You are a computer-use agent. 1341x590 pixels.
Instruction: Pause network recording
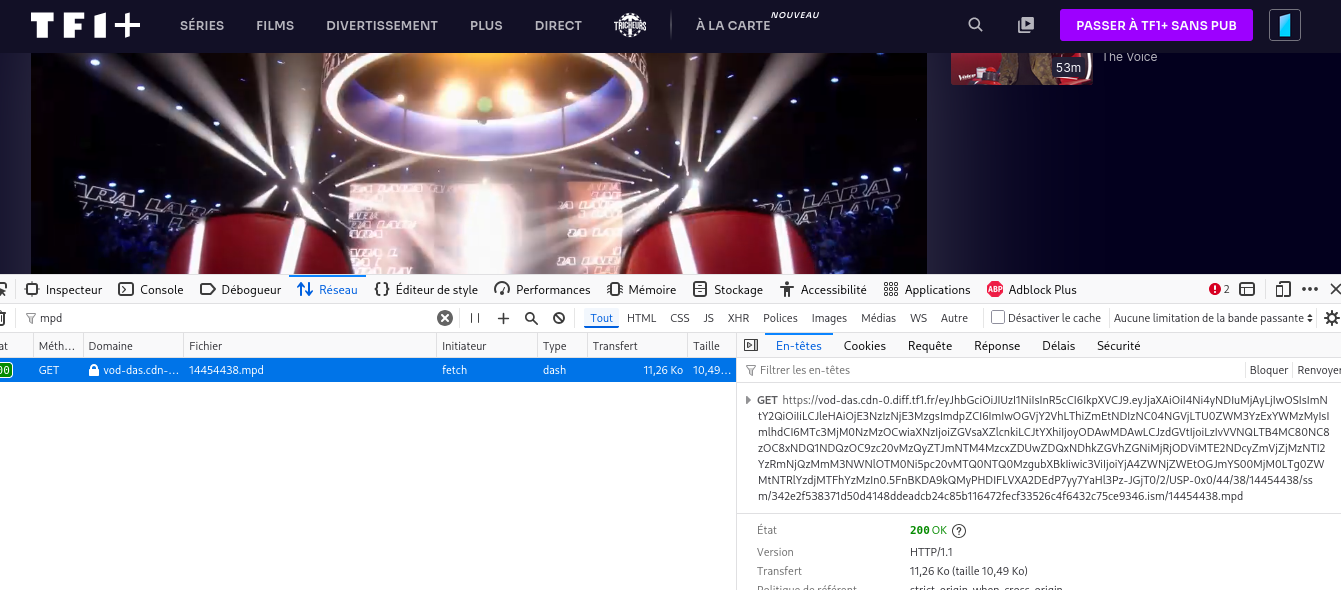pos(475,318)
